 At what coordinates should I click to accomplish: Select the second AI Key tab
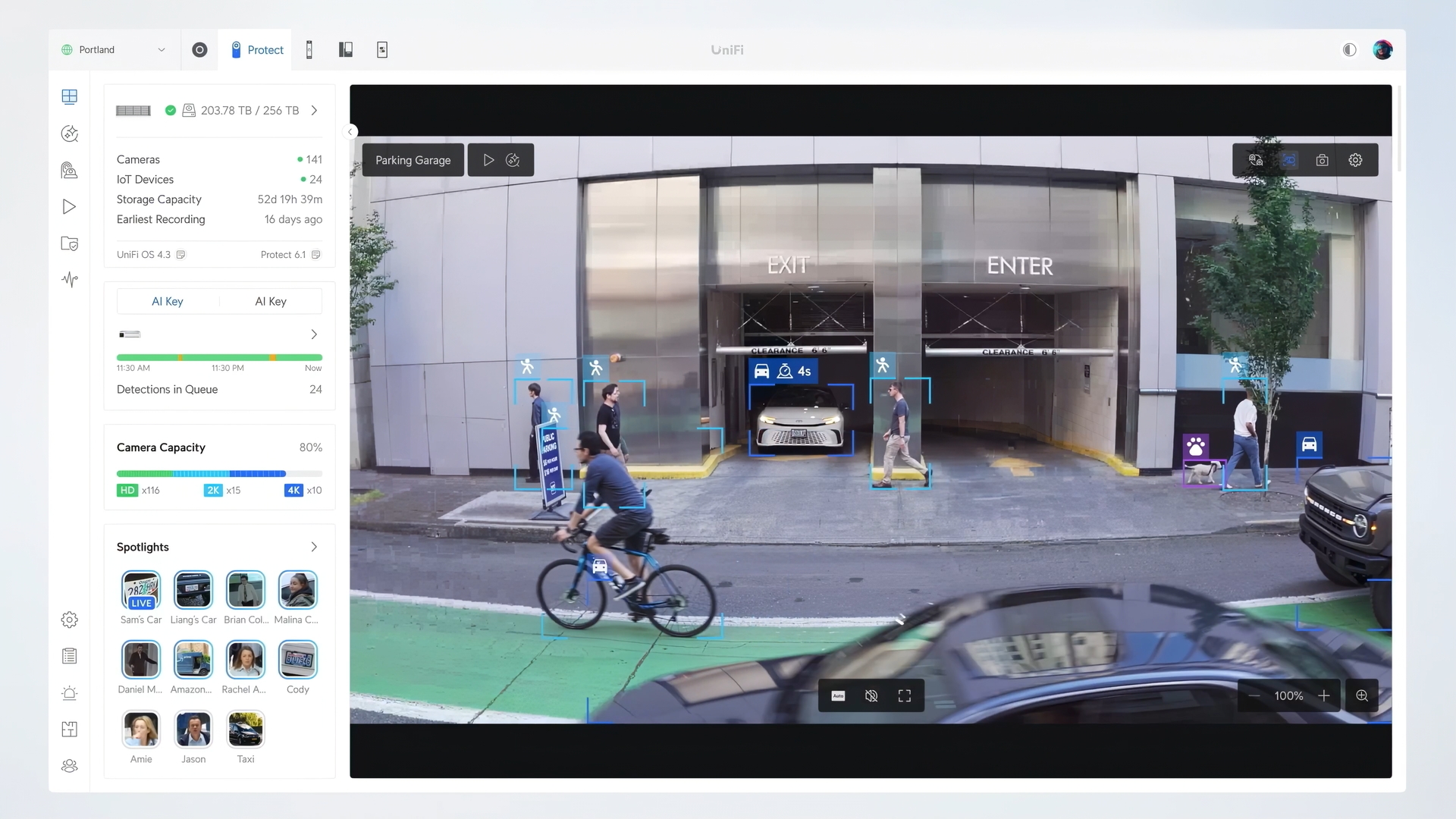pyautogui.click(x=270, y=301)
